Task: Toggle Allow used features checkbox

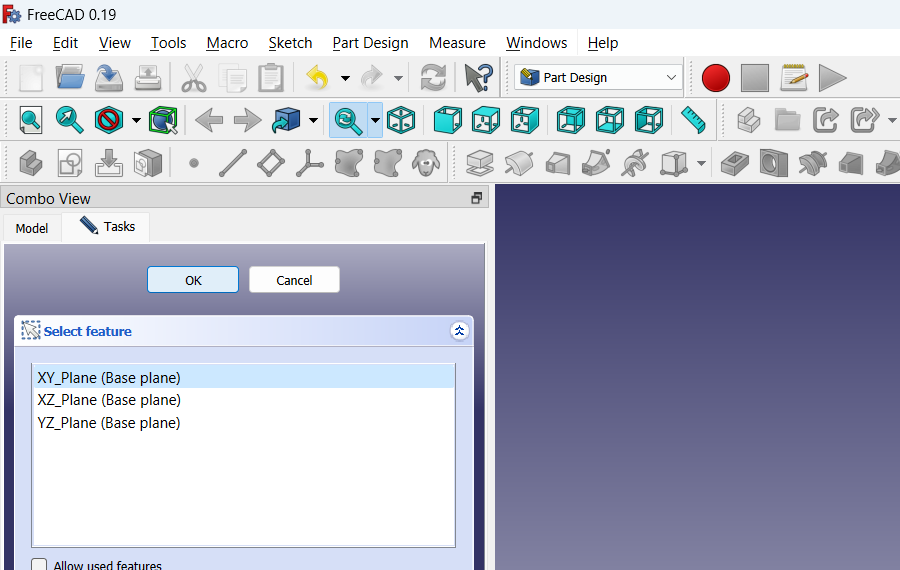Action: click(39, 565)
